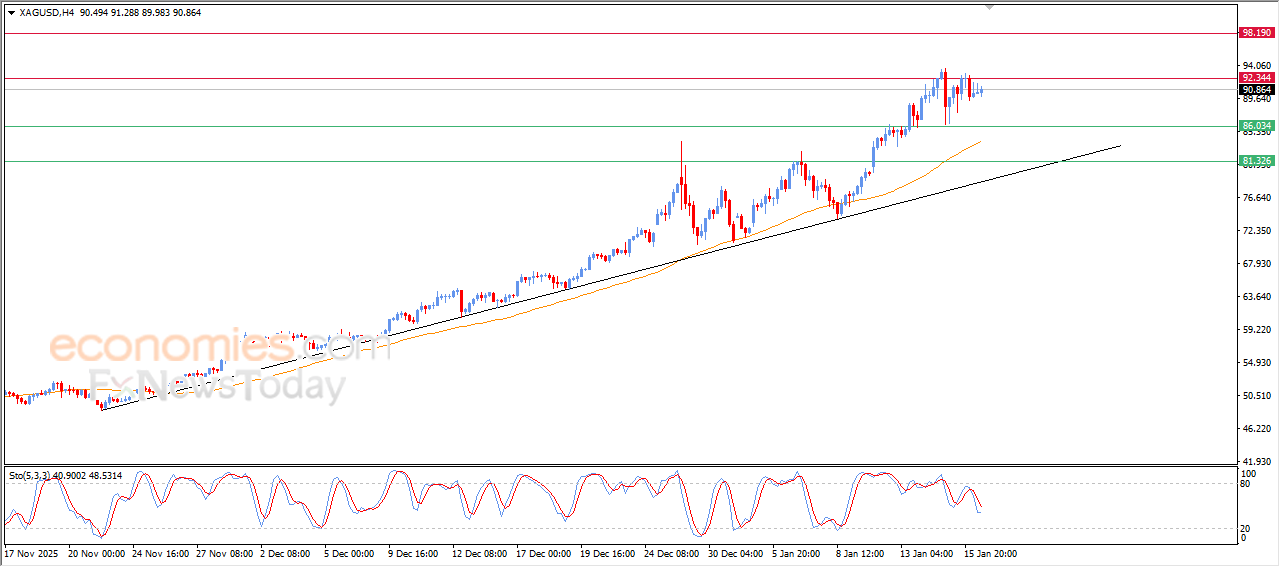Click the 72.350 value on price axis

click(1256, 231)
